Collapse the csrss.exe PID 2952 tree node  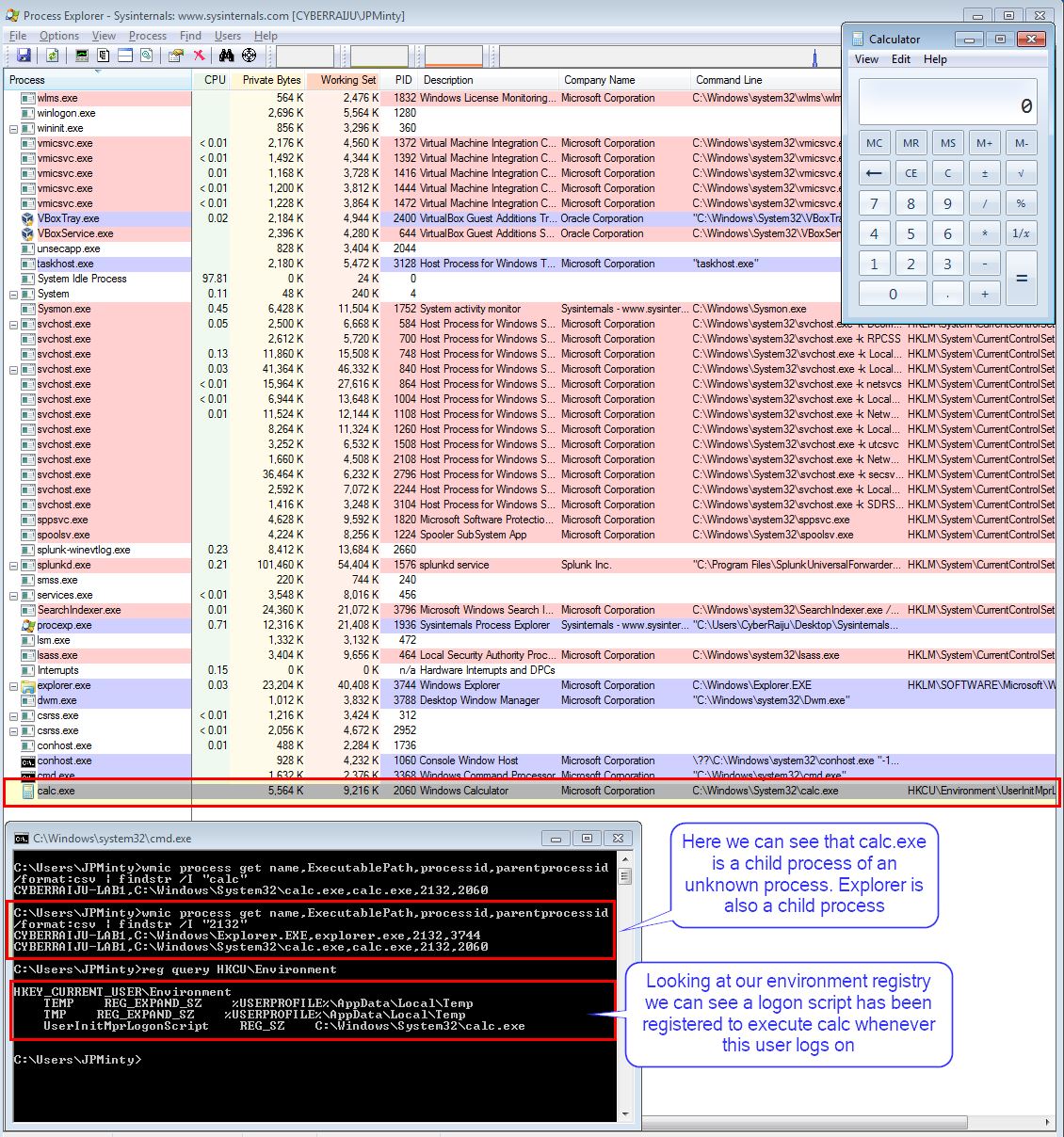tap(14, 730)
